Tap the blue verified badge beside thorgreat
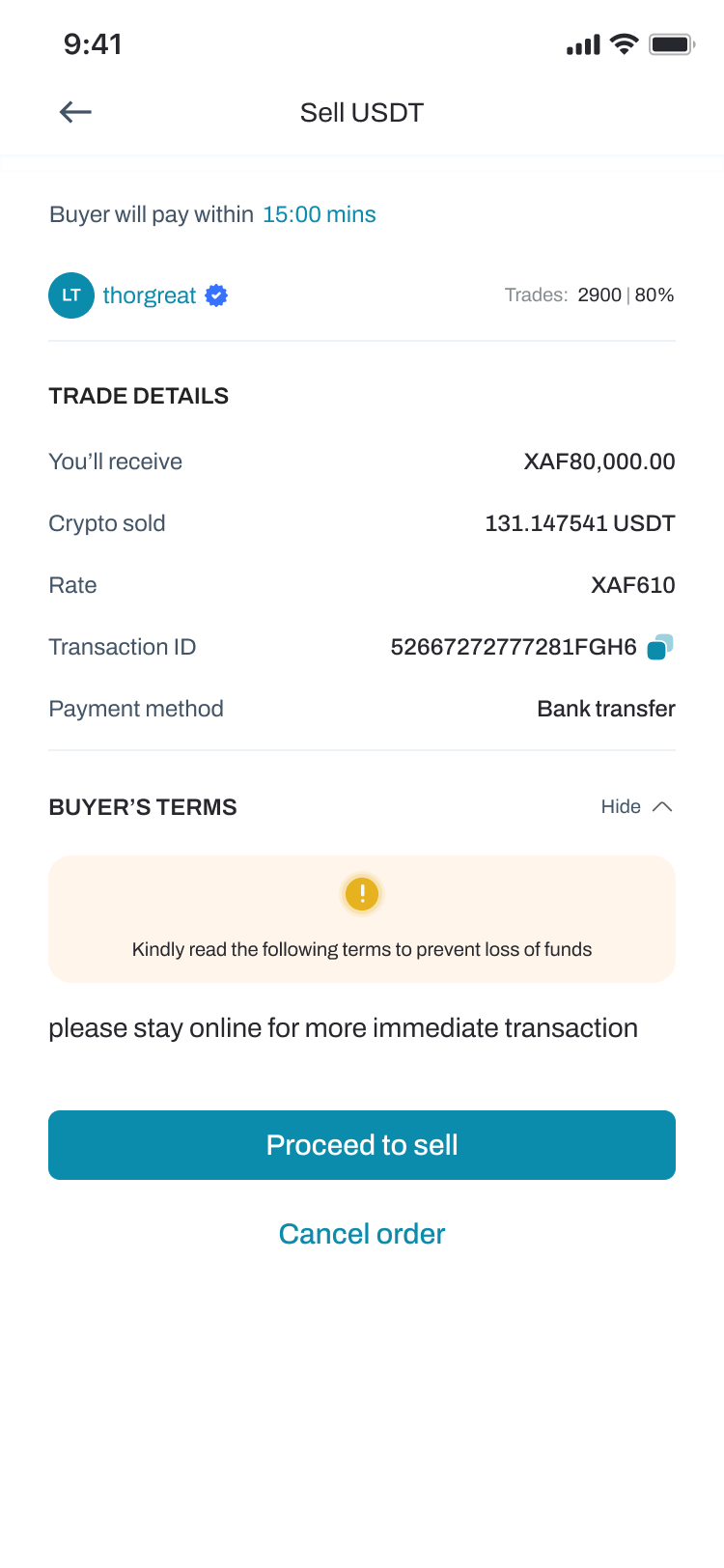This screenshot has height=1568, width=724. point(216,295)
